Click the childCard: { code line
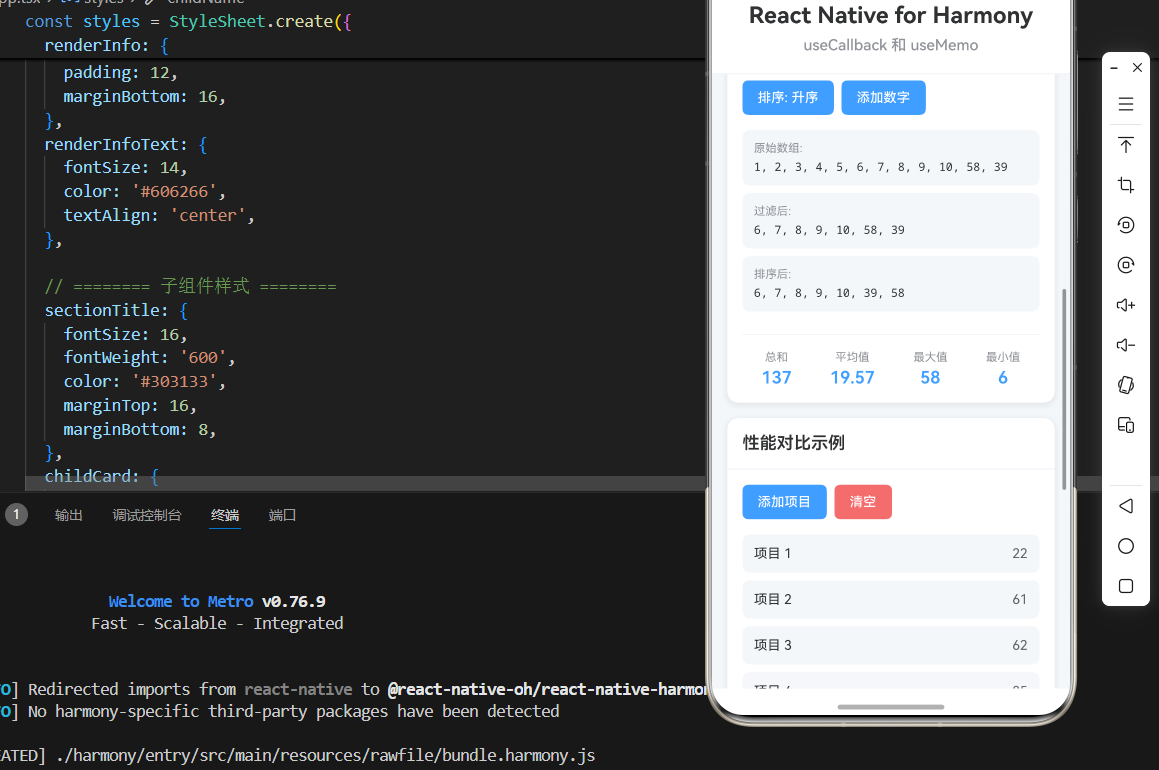Viewport: 1159px width, 770px height. coord(101,477)
